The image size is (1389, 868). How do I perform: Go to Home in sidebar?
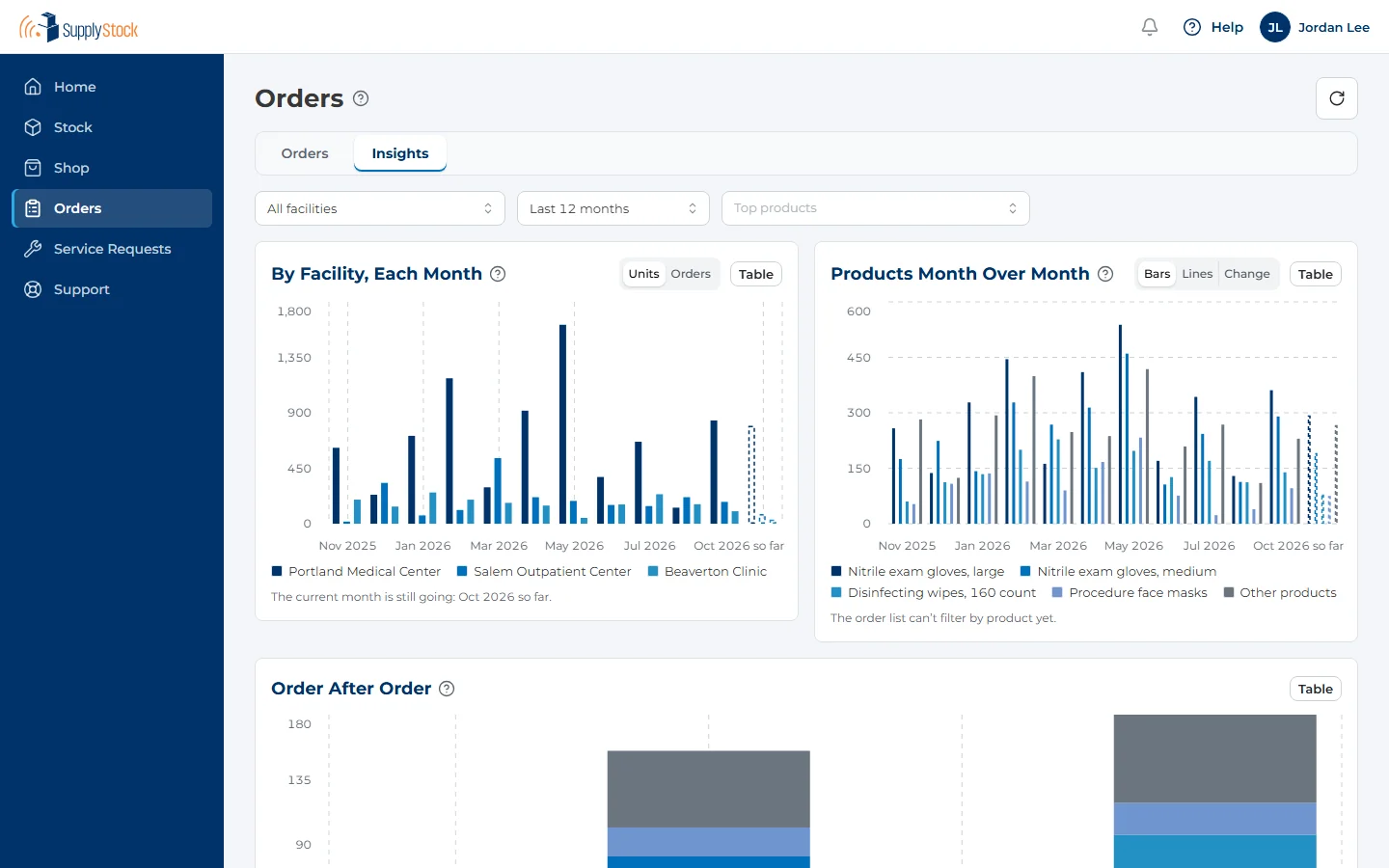112,87
